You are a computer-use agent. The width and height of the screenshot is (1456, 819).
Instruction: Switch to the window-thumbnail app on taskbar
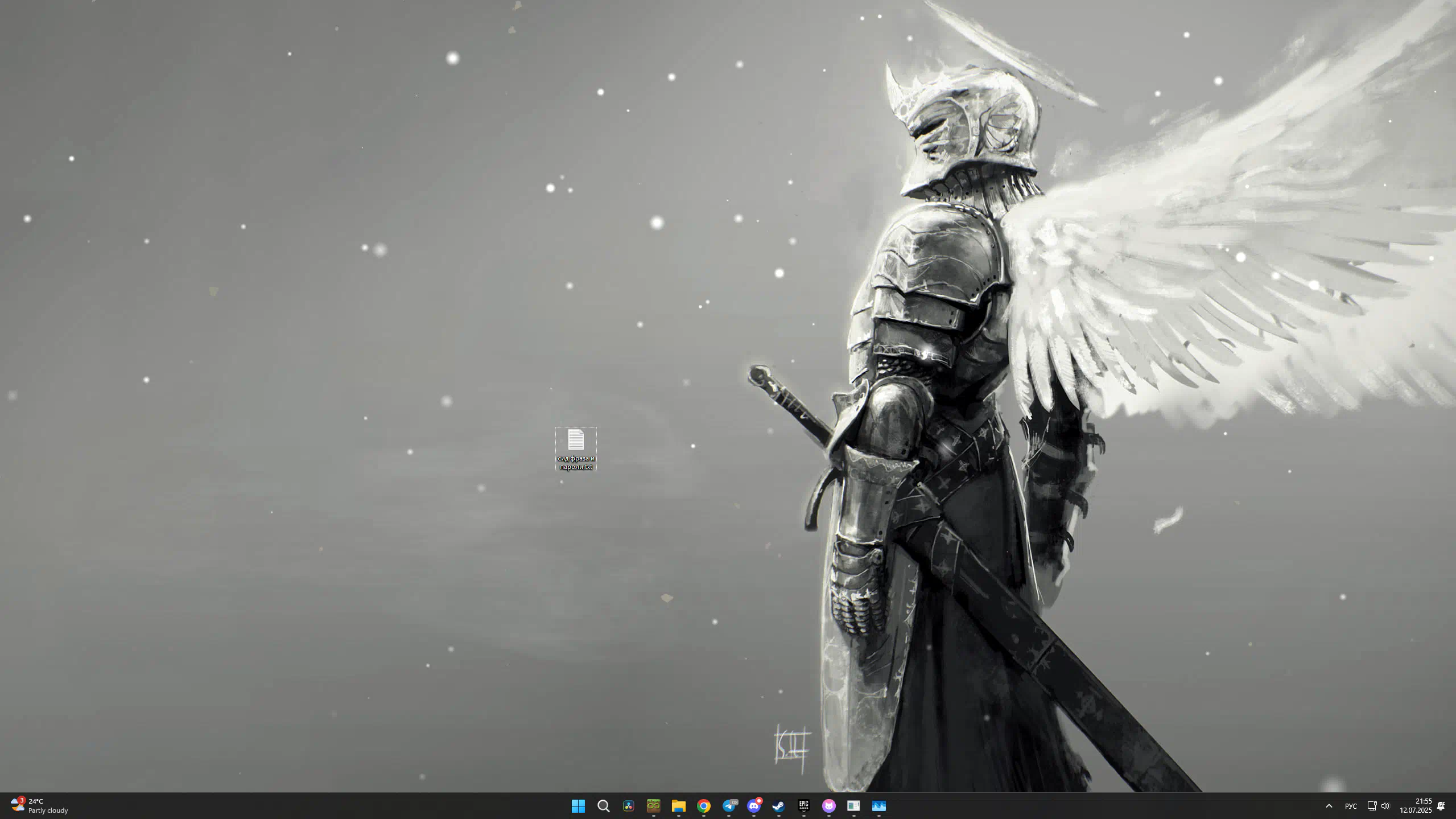pyautogui.click(x=853, y=806)
